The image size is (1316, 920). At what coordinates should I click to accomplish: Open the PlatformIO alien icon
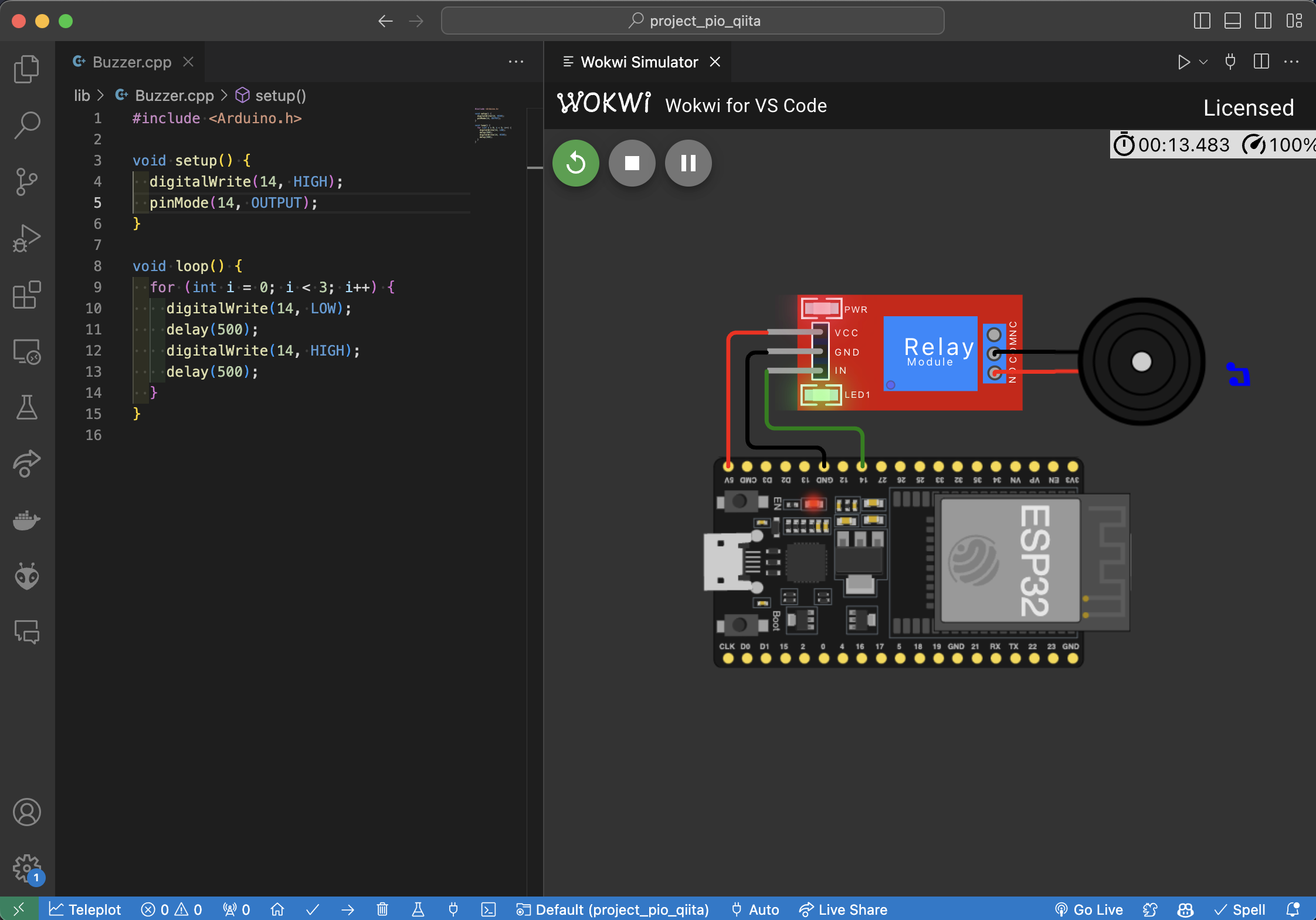pyautogui.click(x=27, y=576)
